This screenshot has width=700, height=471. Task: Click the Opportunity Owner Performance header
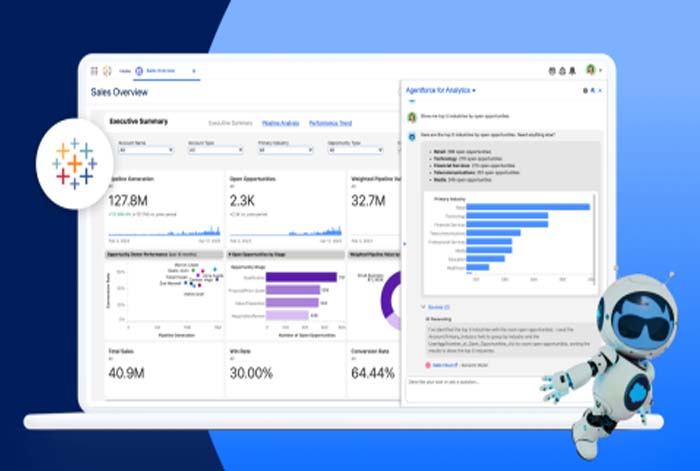tap(164, 254)
